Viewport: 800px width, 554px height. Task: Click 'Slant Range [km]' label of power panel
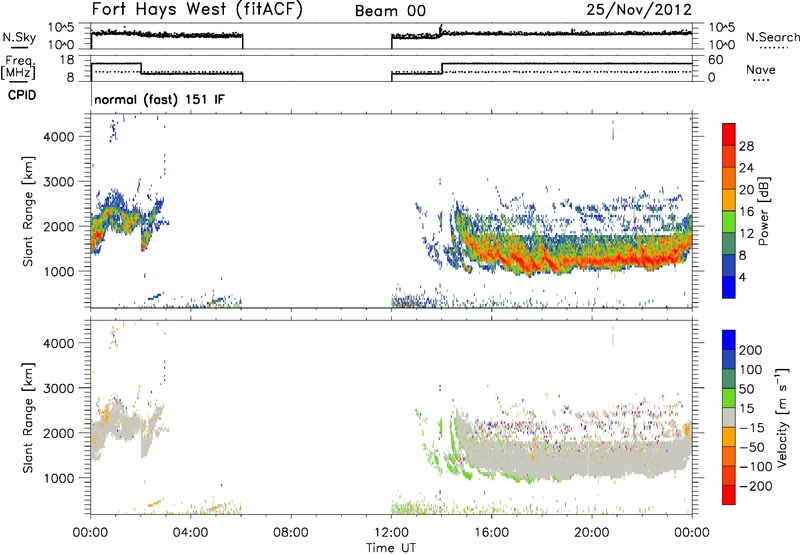click(x=28, y=211)
